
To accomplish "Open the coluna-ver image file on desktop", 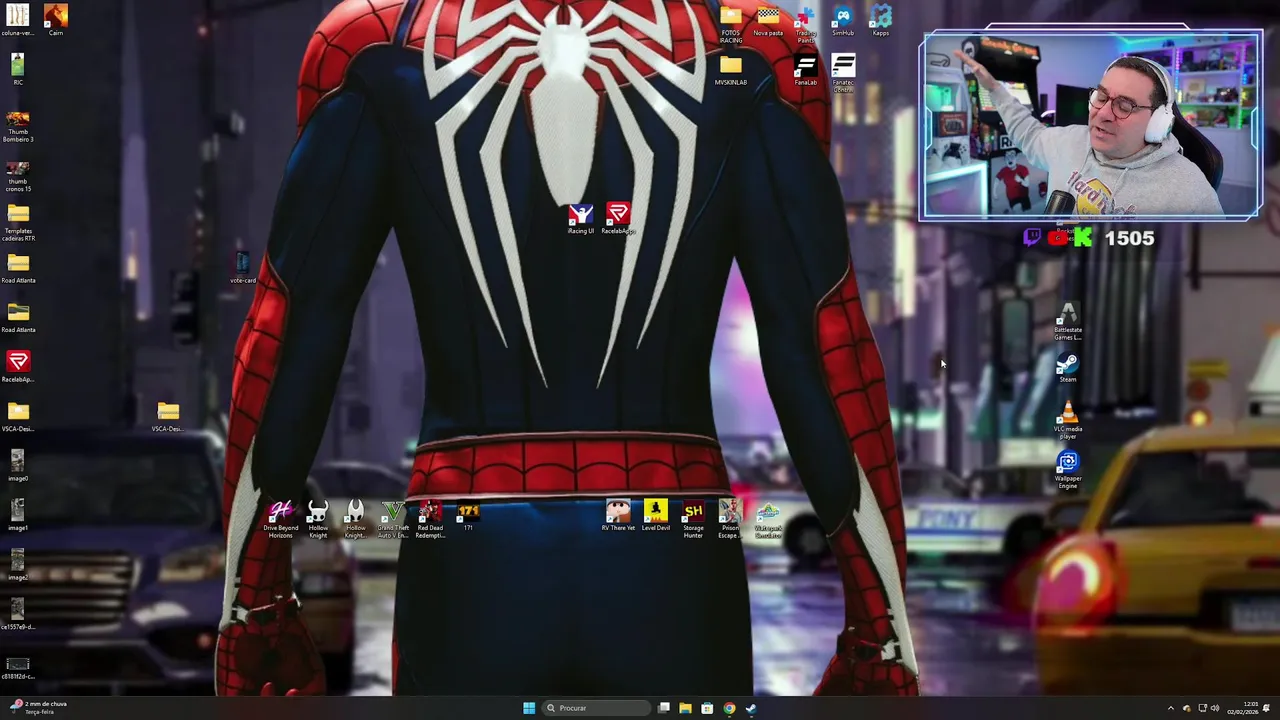I will tap(17, 20).
